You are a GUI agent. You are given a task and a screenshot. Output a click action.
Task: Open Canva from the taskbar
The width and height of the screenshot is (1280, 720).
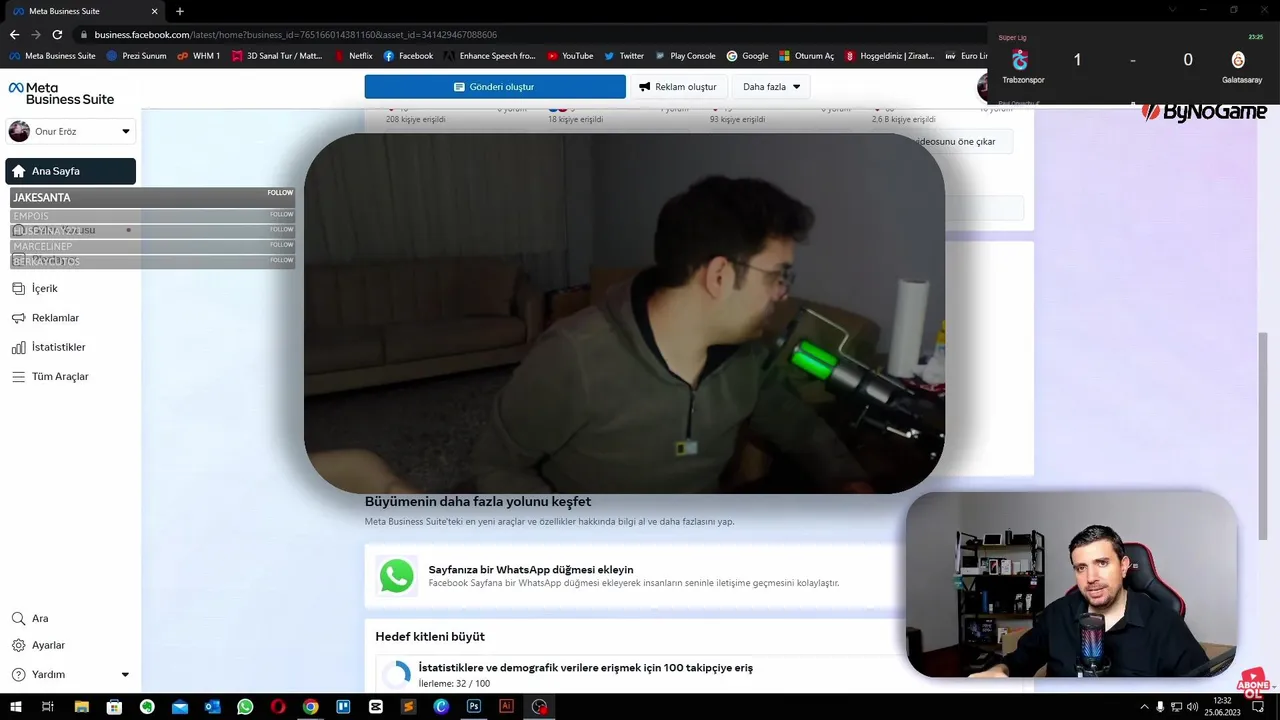[441, 707]
